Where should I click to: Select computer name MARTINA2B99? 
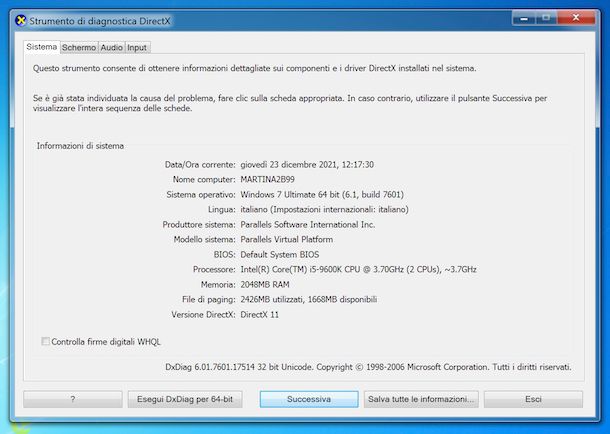pyautogui.click(x=267, y=179)
